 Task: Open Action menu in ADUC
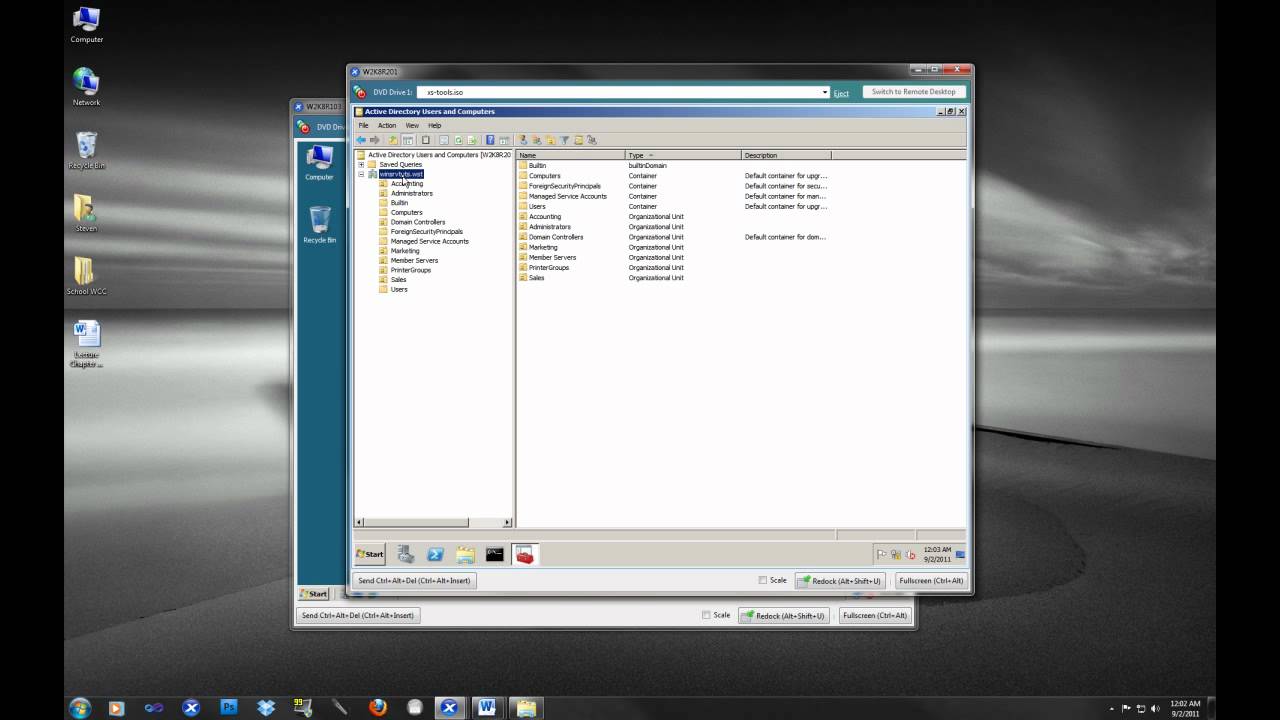(387, 125)
